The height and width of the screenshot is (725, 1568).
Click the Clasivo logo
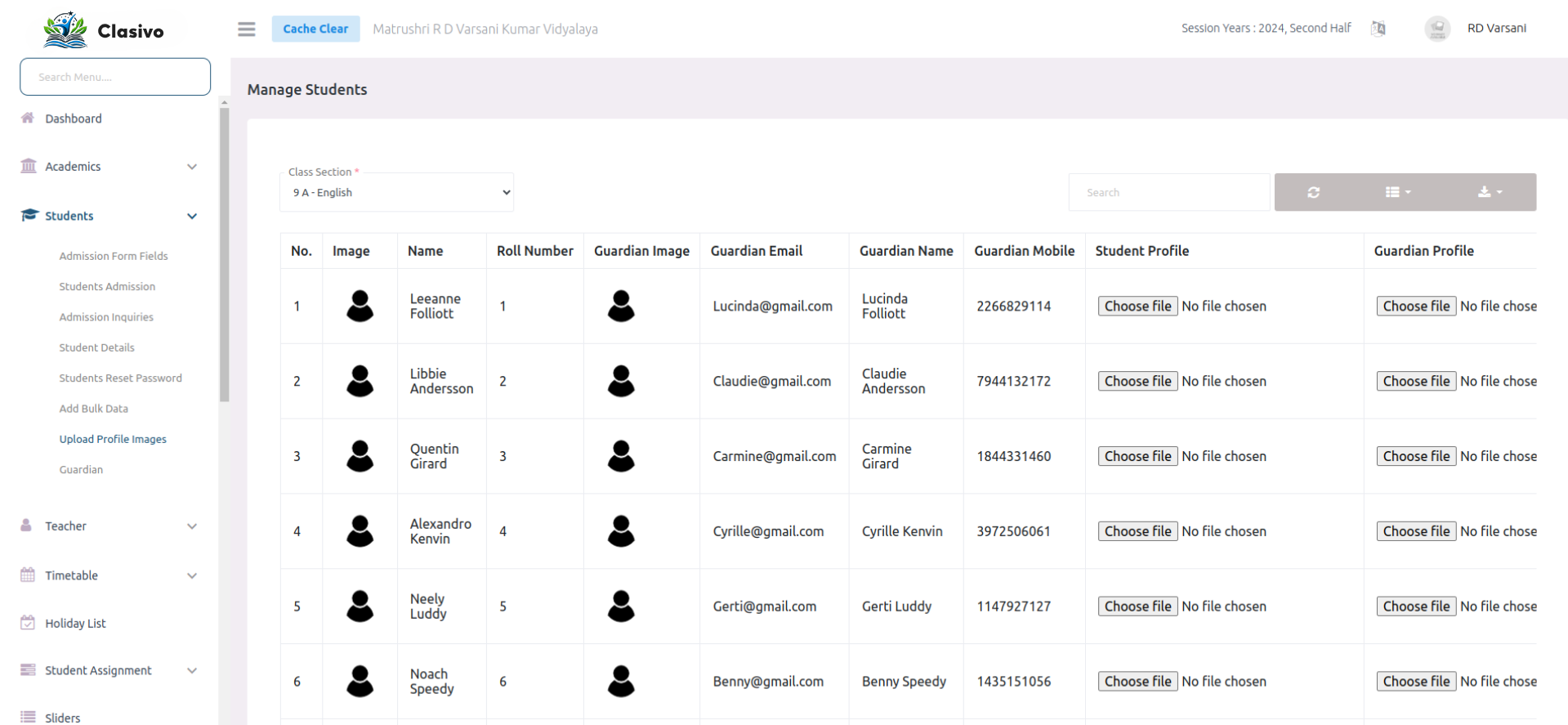104,30
